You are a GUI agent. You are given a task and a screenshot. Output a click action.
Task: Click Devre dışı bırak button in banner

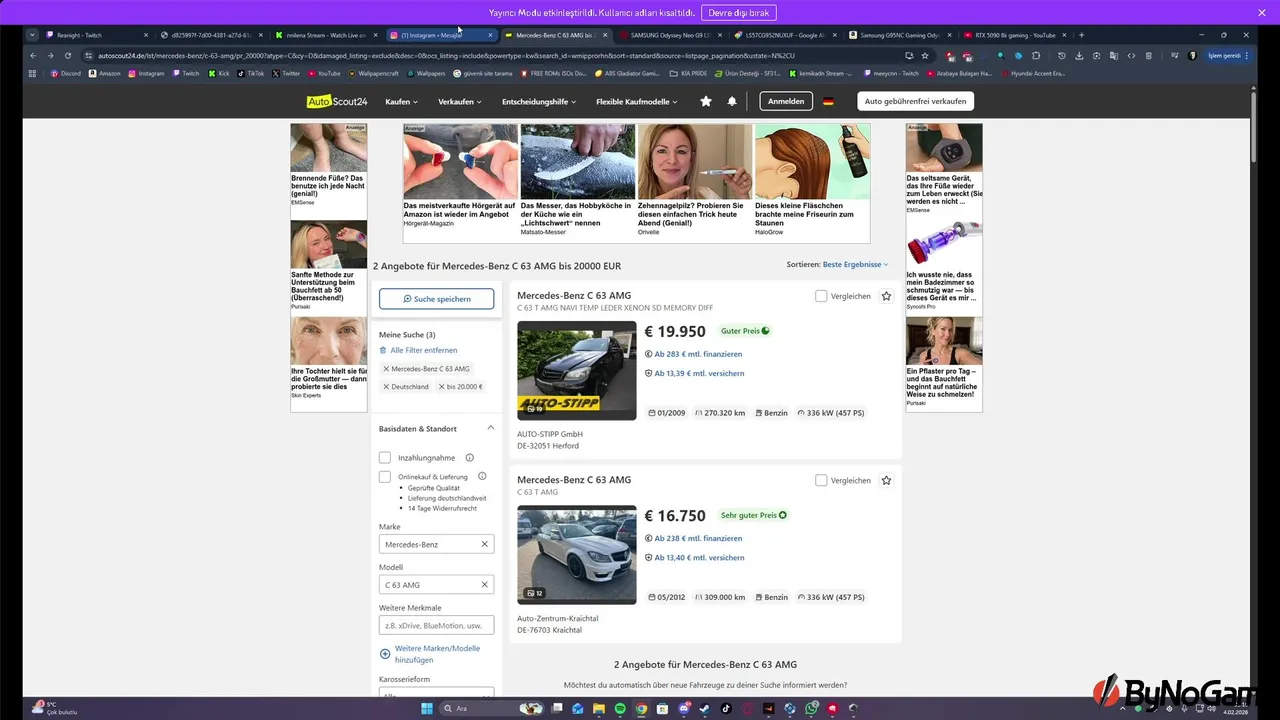tap(739, 13)
